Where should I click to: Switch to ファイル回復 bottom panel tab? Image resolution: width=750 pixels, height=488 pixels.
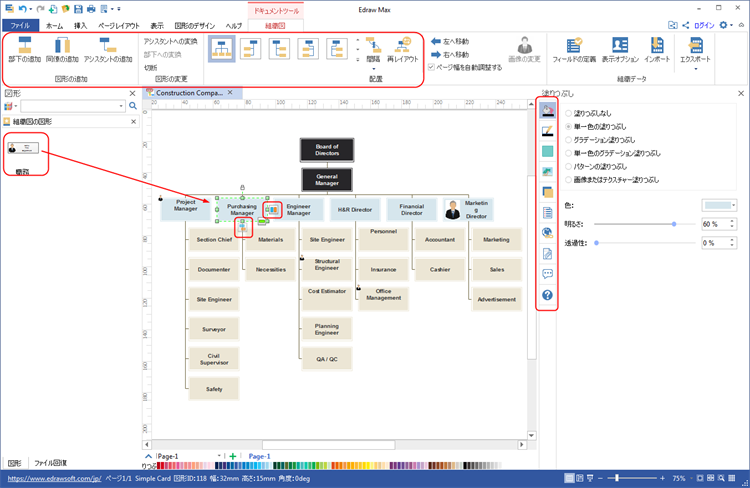pos(50,463)
